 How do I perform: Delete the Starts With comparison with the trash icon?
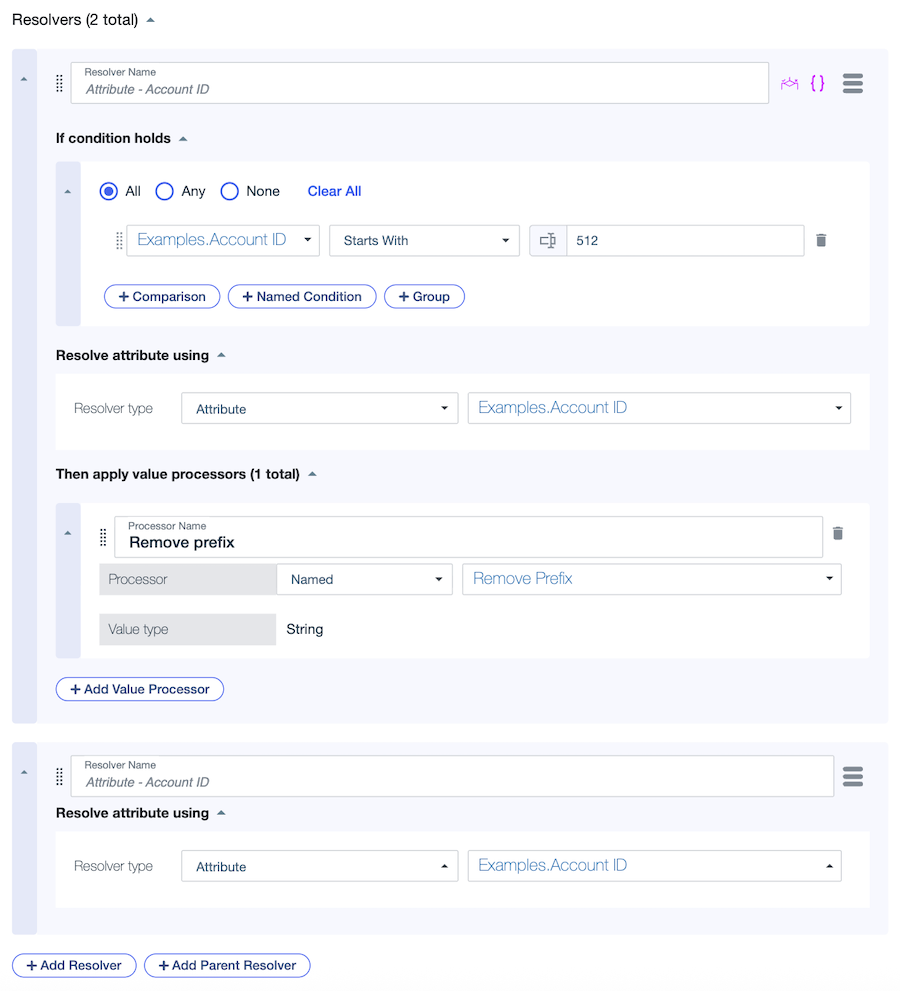821,240
